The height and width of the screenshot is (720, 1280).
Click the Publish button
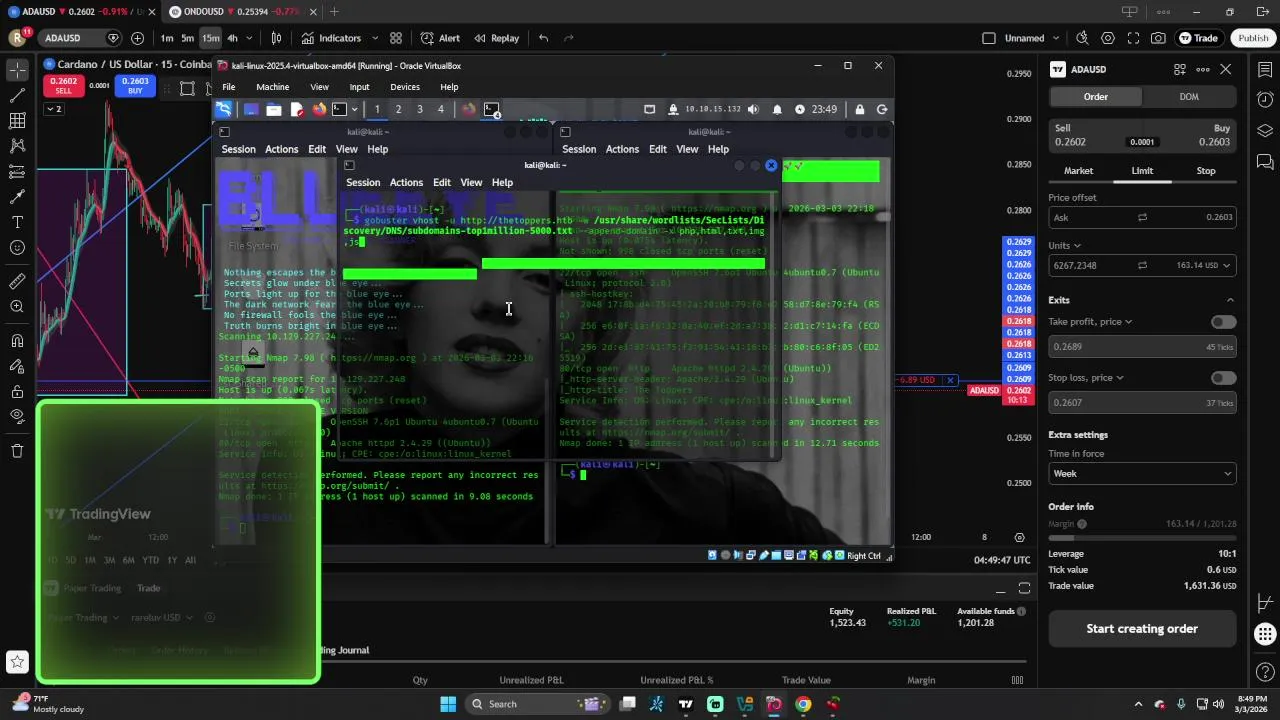click(x=1253, y=38)
